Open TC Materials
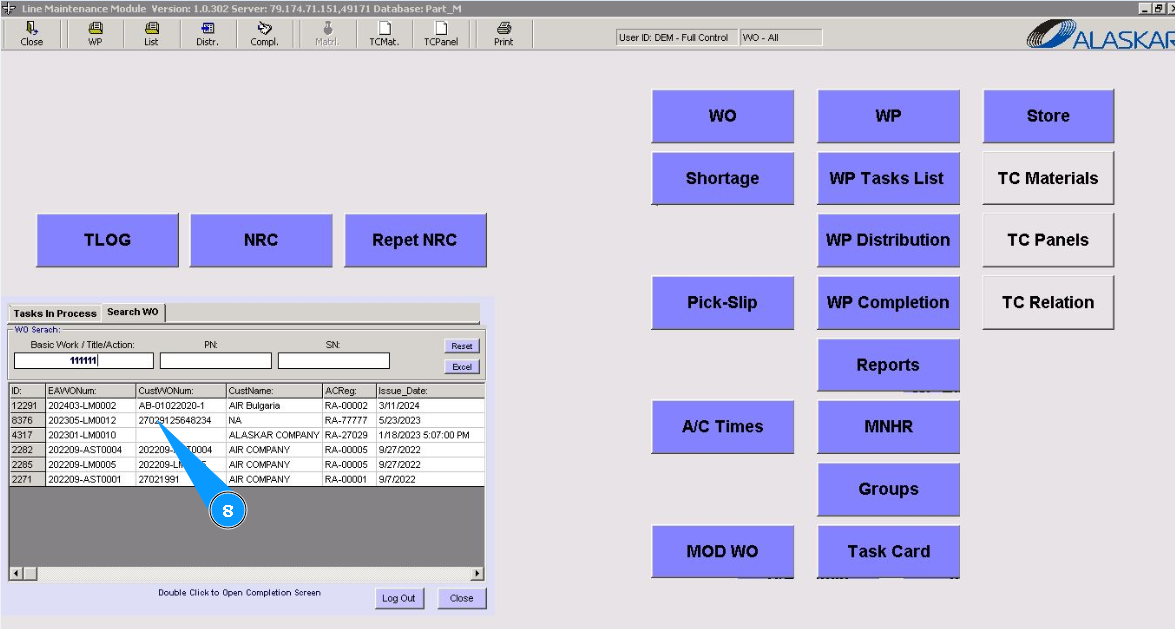 1048,178
